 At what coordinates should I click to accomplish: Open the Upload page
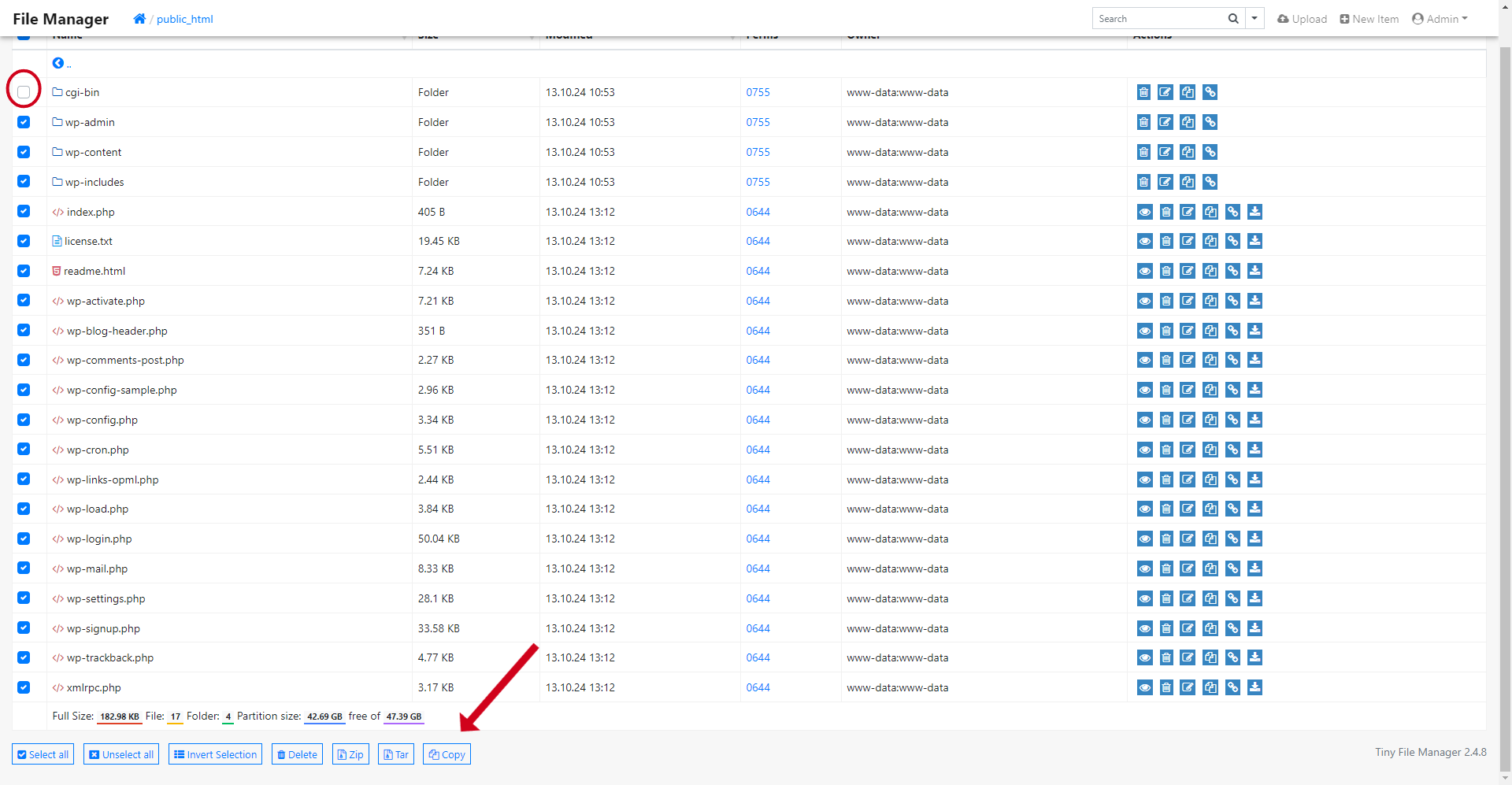click(1302, 19)
